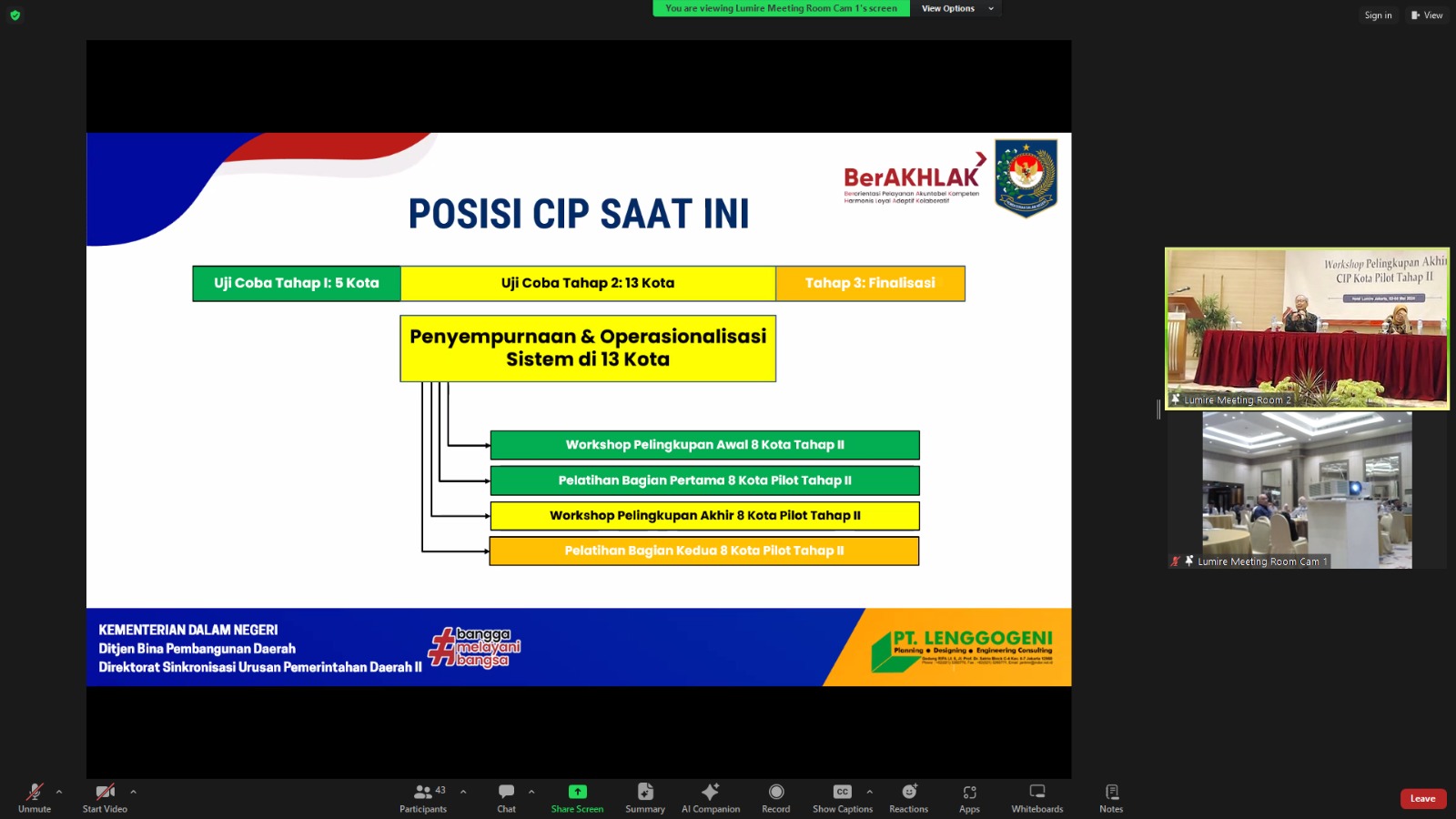Click 'Workshop Pelingkupan Awal 8 Kota Tahap II' bar
The width and height of the screenshot is (1456, 819).
705,445
